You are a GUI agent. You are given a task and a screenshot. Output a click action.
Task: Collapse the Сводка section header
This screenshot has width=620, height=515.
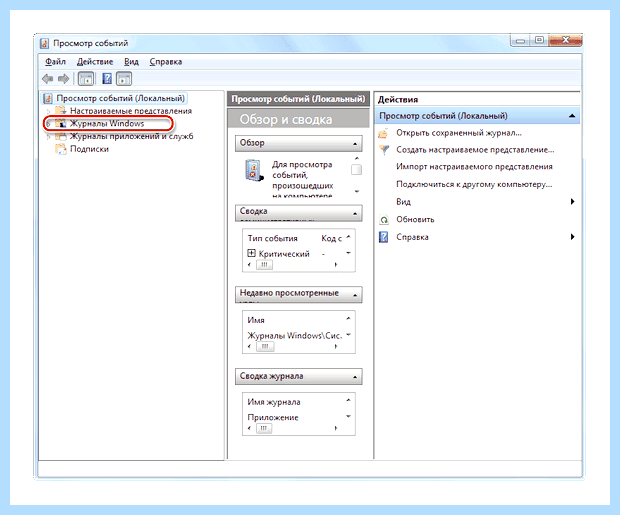click(x=355, y=214)
